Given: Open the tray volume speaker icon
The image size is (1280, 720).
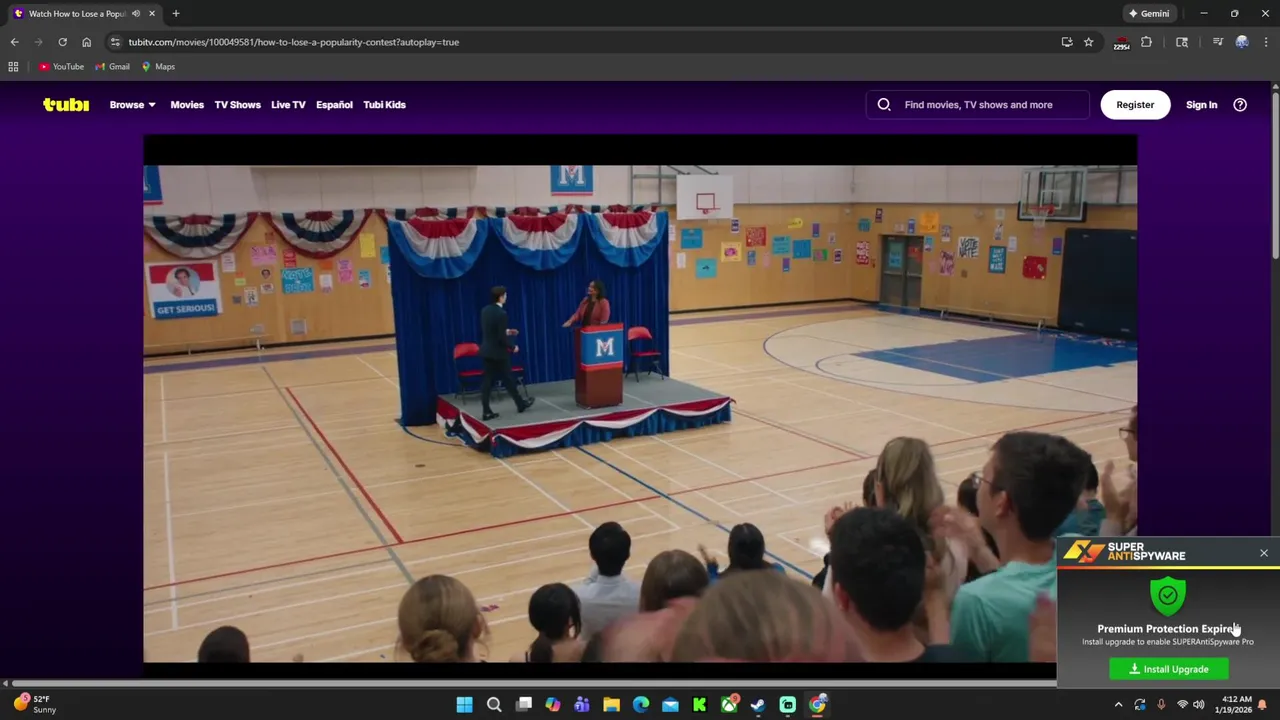Looking at the screenshot, I should click(x=1199, y=705).
